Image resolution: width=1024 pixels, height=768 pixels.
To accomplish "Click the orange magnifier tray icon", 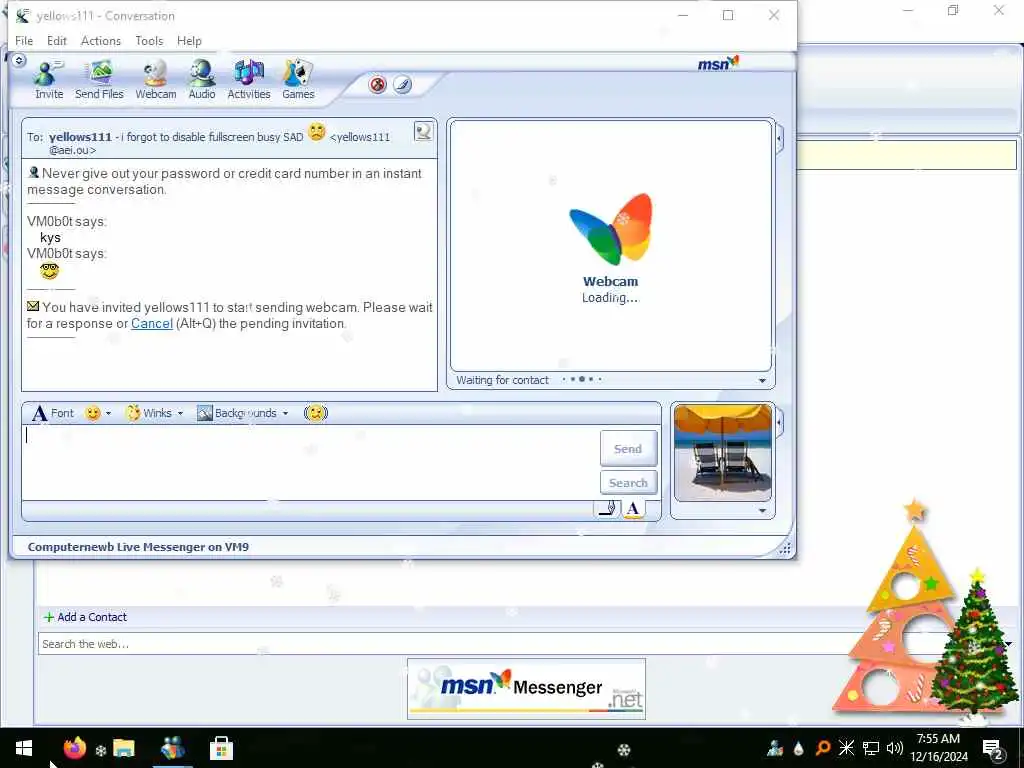I will 822,748.
